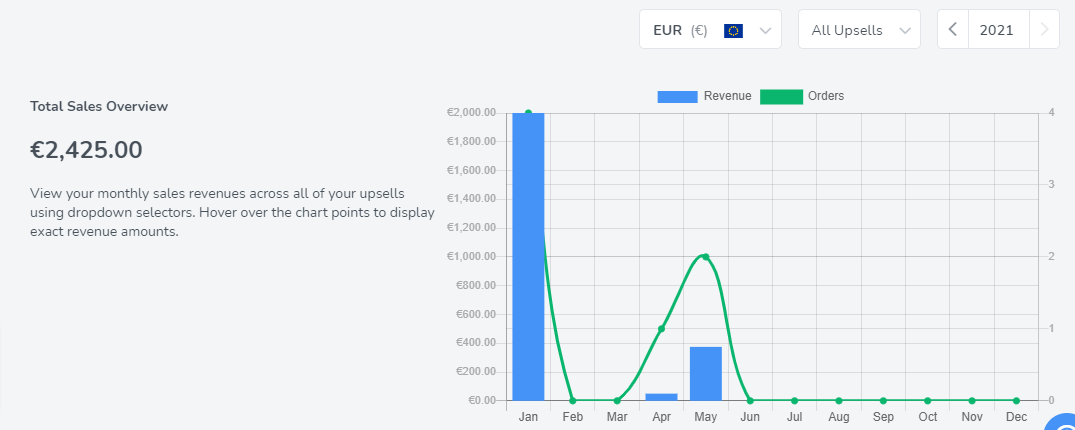1075x430 pixels.
Task: Click the Sep axis label
Action: click(883, 417)
